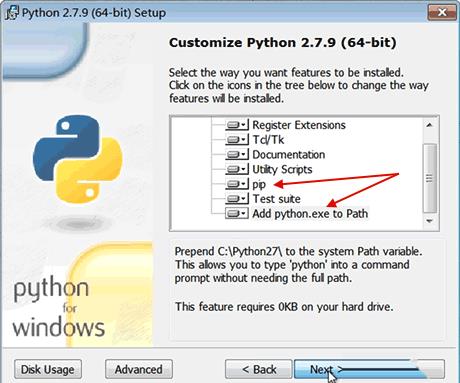460x383 pixels.
Task: Select the Register Extensions tree row
Action: pyautogui.click(x=299, y=125)
